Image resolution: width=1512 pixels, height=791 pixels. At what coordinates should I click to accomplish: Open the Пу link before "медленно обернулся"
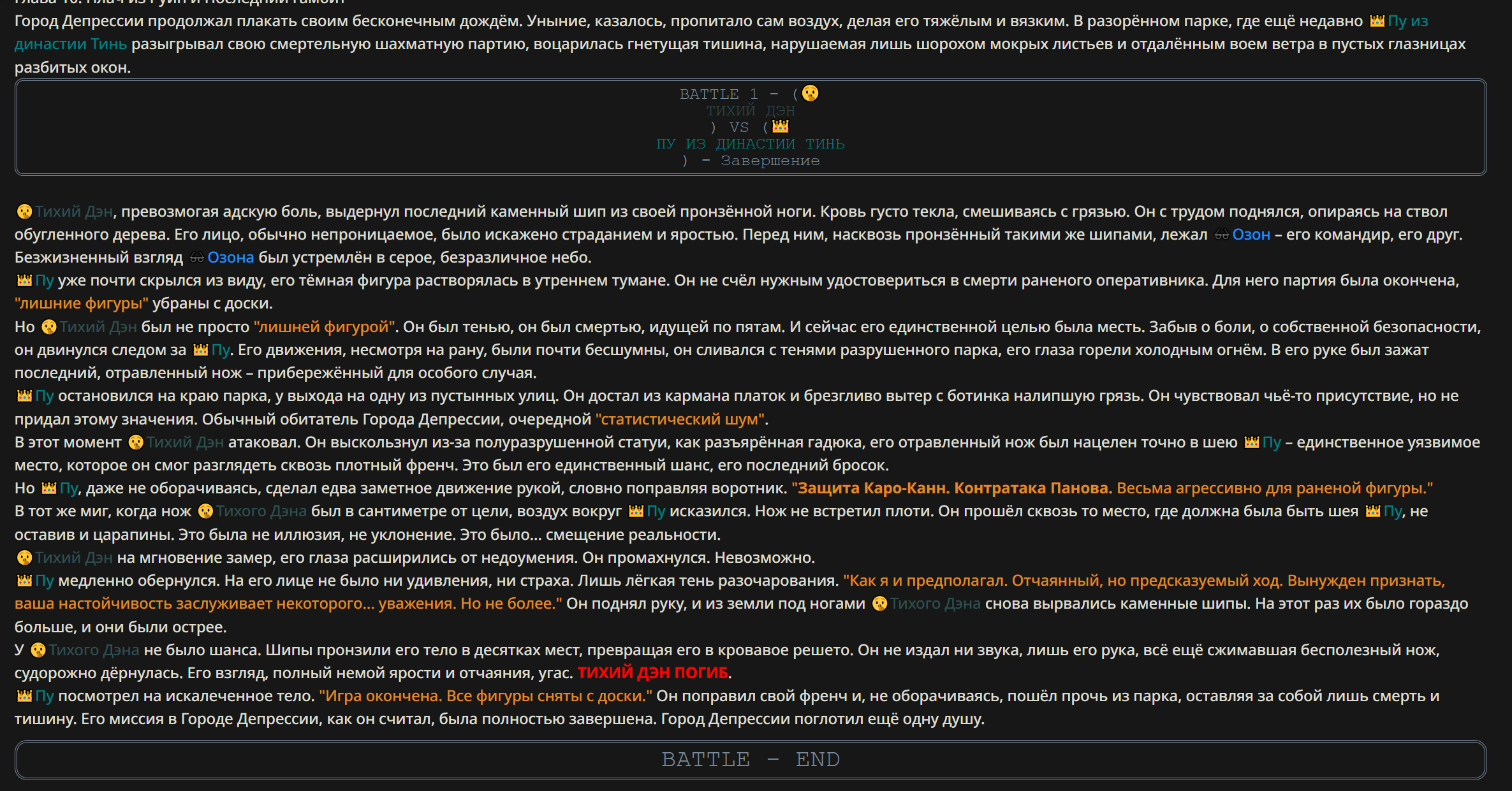click(45, 581)
